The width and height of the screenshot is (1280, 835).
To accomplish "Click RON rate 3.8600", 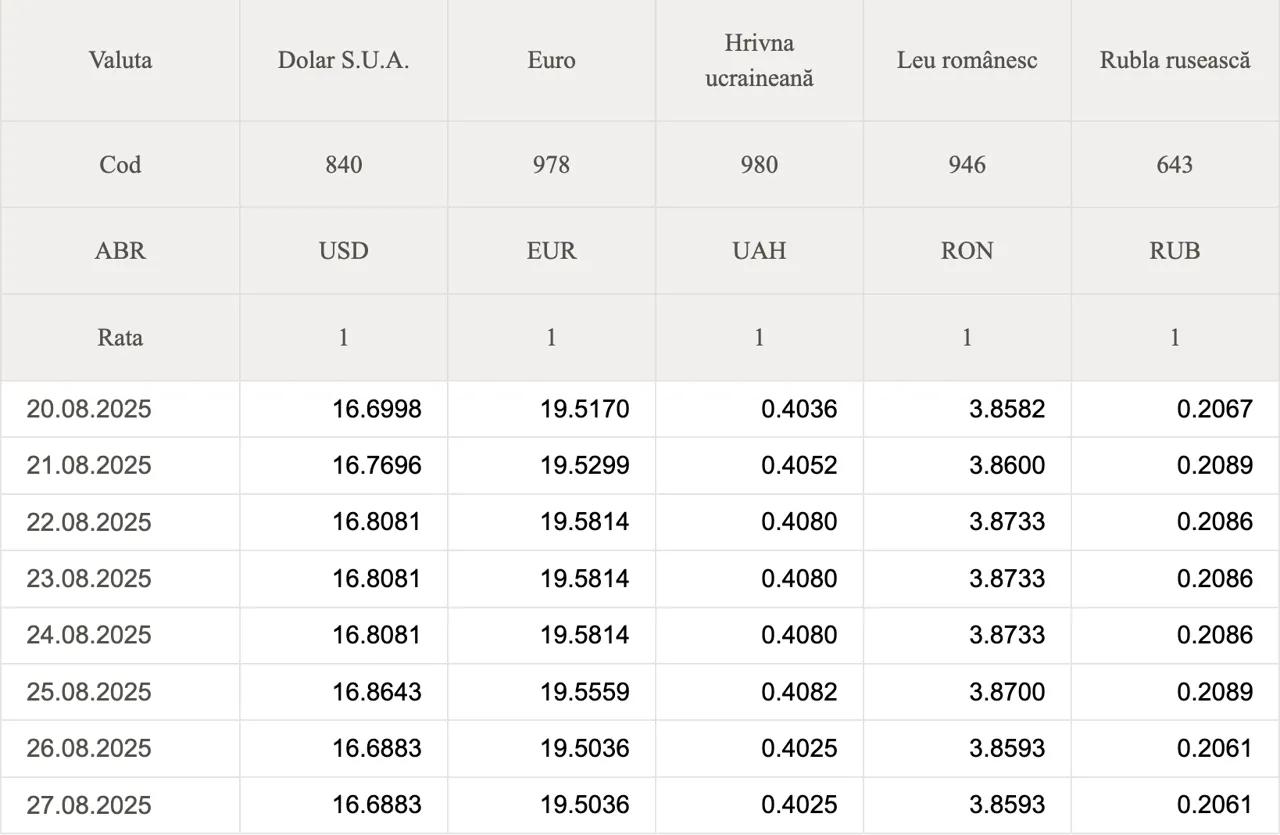I will [1007, 466].
